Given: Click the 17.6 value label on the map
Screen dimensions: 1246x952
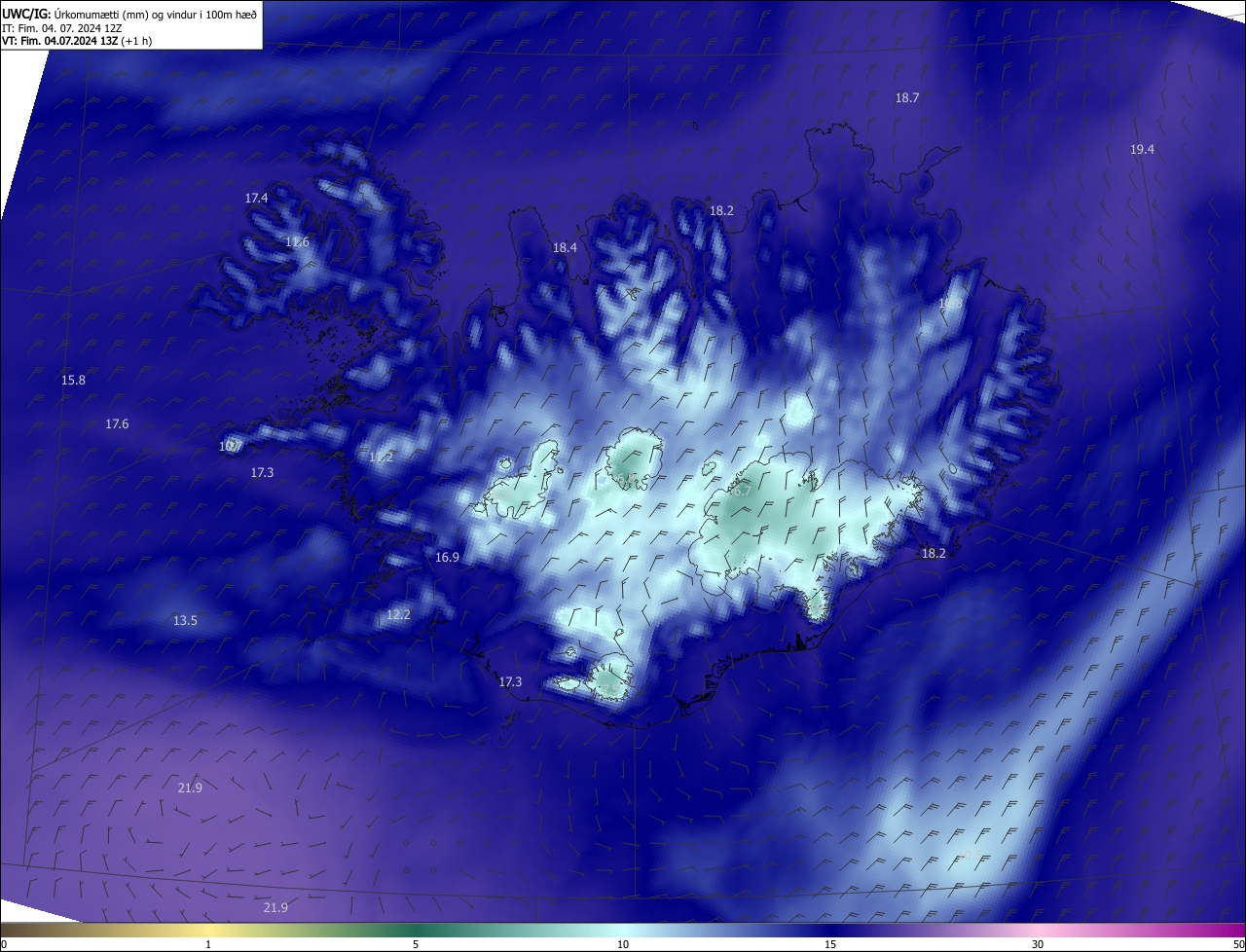Looking at the screenshot, I should (x=117, y=423).
